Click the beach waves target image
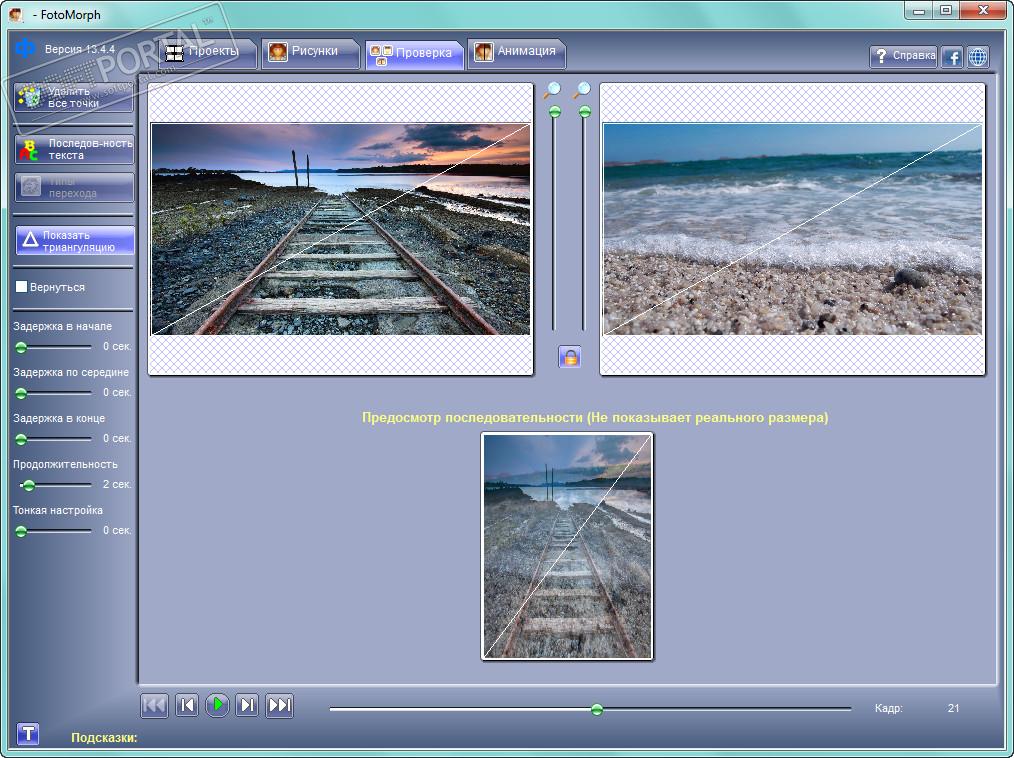Viewport: 1014px width, 758px height. [x=792, y=229]
